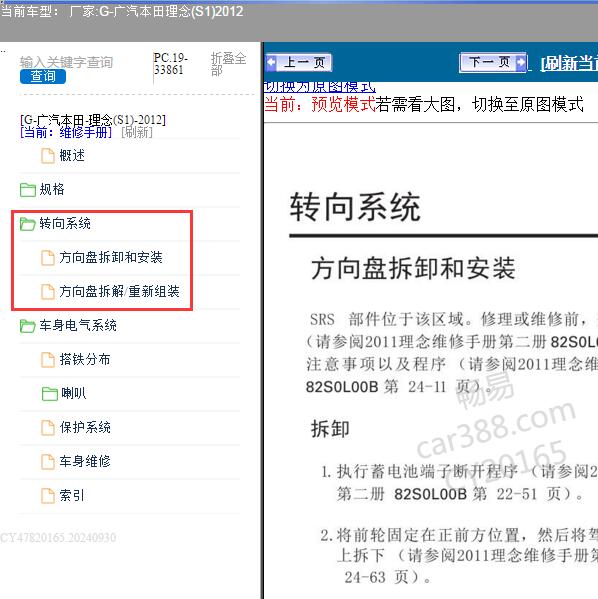This screenshot has width=598, height=599.
Task: Collapse the 车身电气系统 folder
Action: point(78,325)
